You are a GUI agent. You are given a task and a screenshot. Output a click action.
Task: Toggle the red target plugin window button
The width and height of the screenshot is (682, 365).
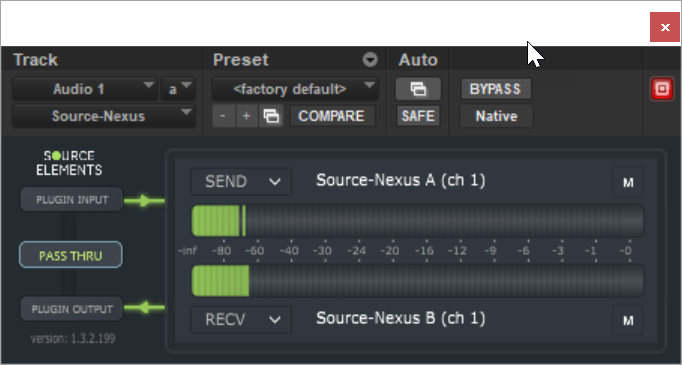coord(662,89)
